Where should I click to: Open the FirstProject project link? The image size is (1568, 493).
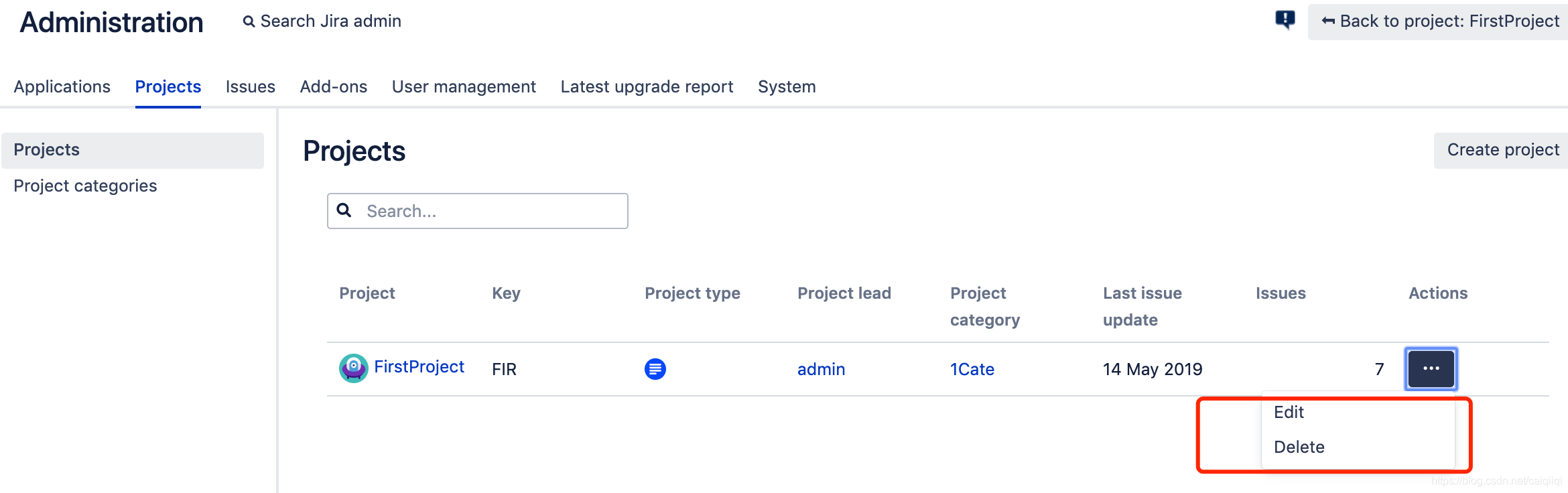click(419, 366)
